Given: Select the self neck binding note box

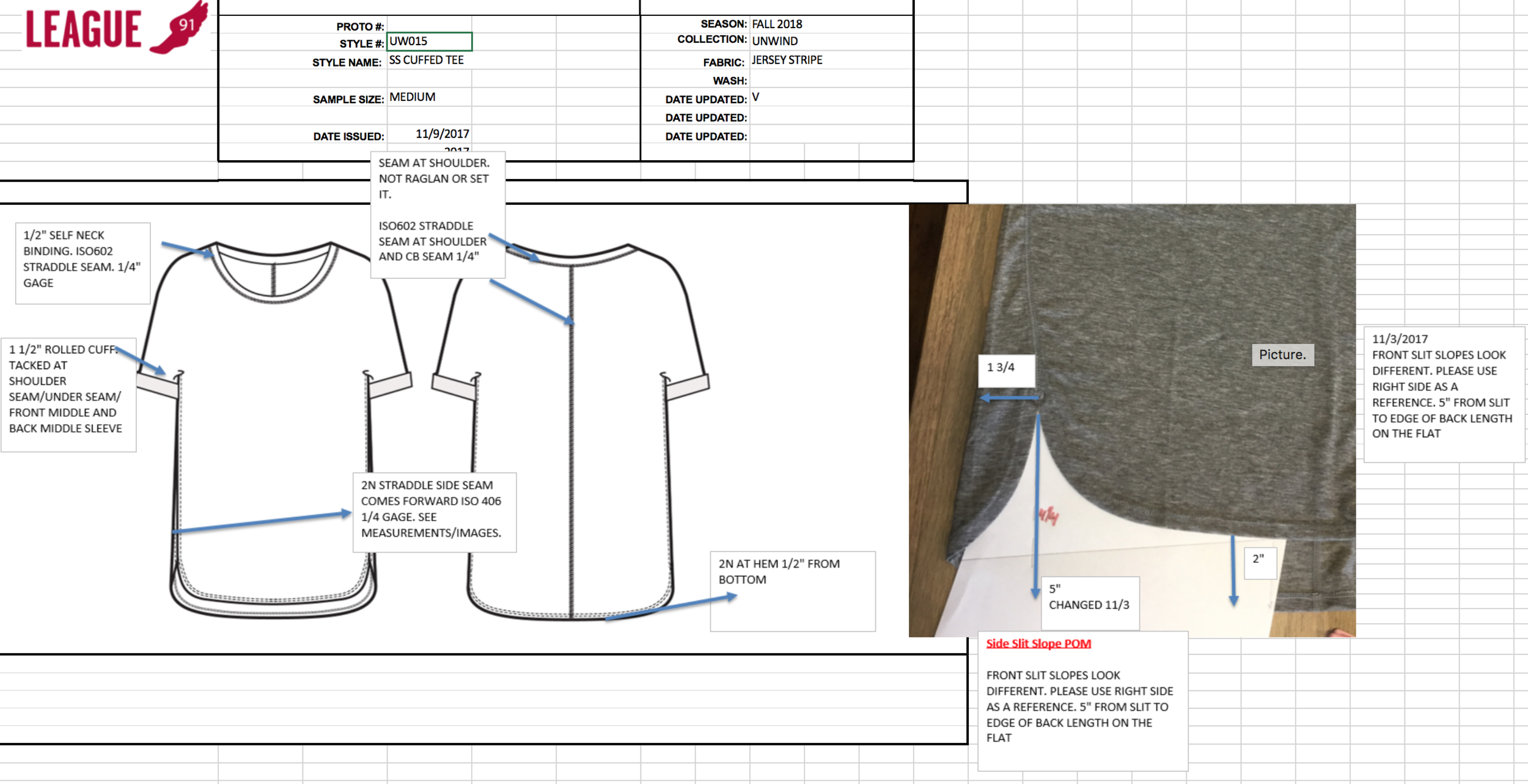Looking at the screenshot, I should click(x=83, y=263).
